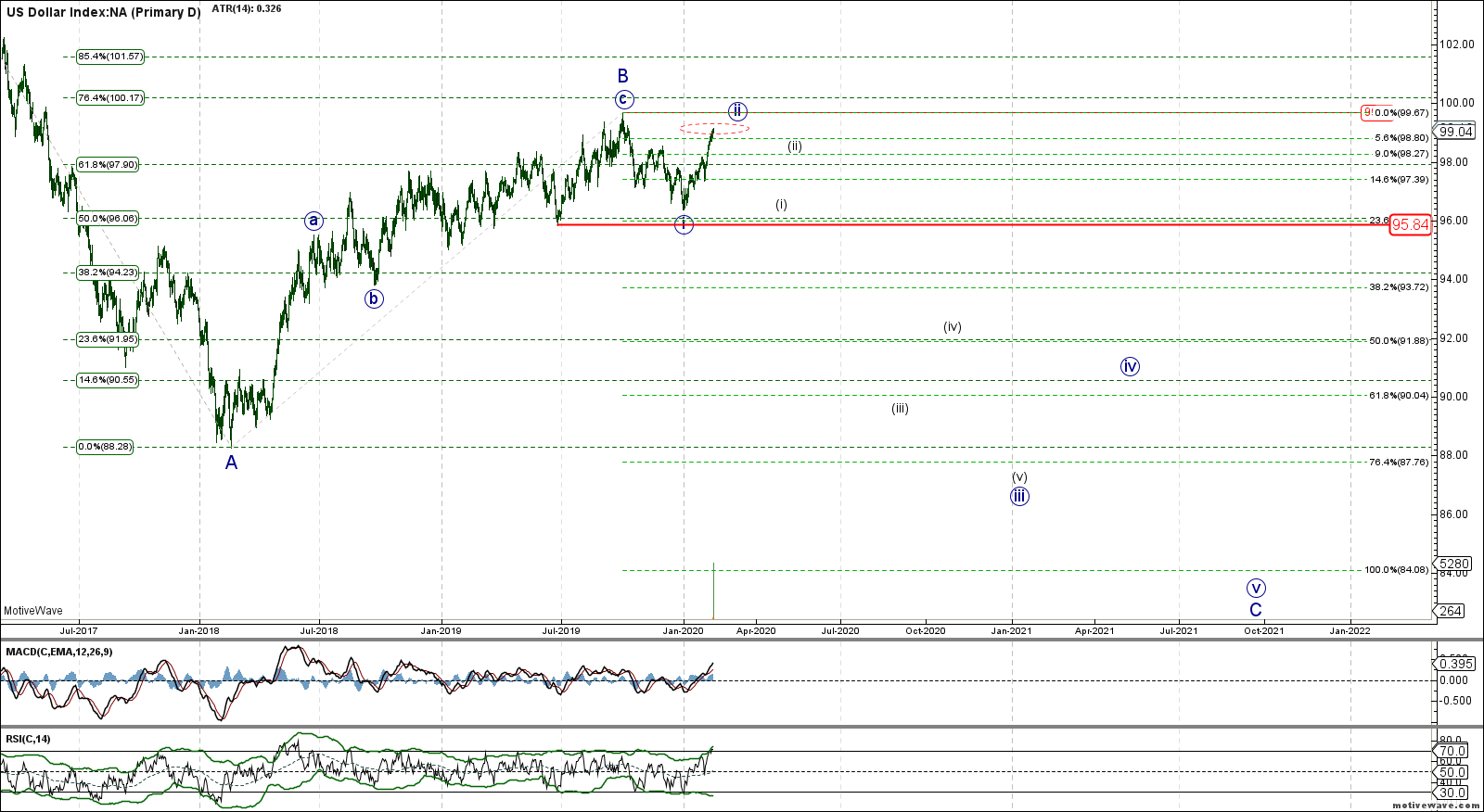Select the 61.8%(90.04) extension label

[x=1399, y=396]
